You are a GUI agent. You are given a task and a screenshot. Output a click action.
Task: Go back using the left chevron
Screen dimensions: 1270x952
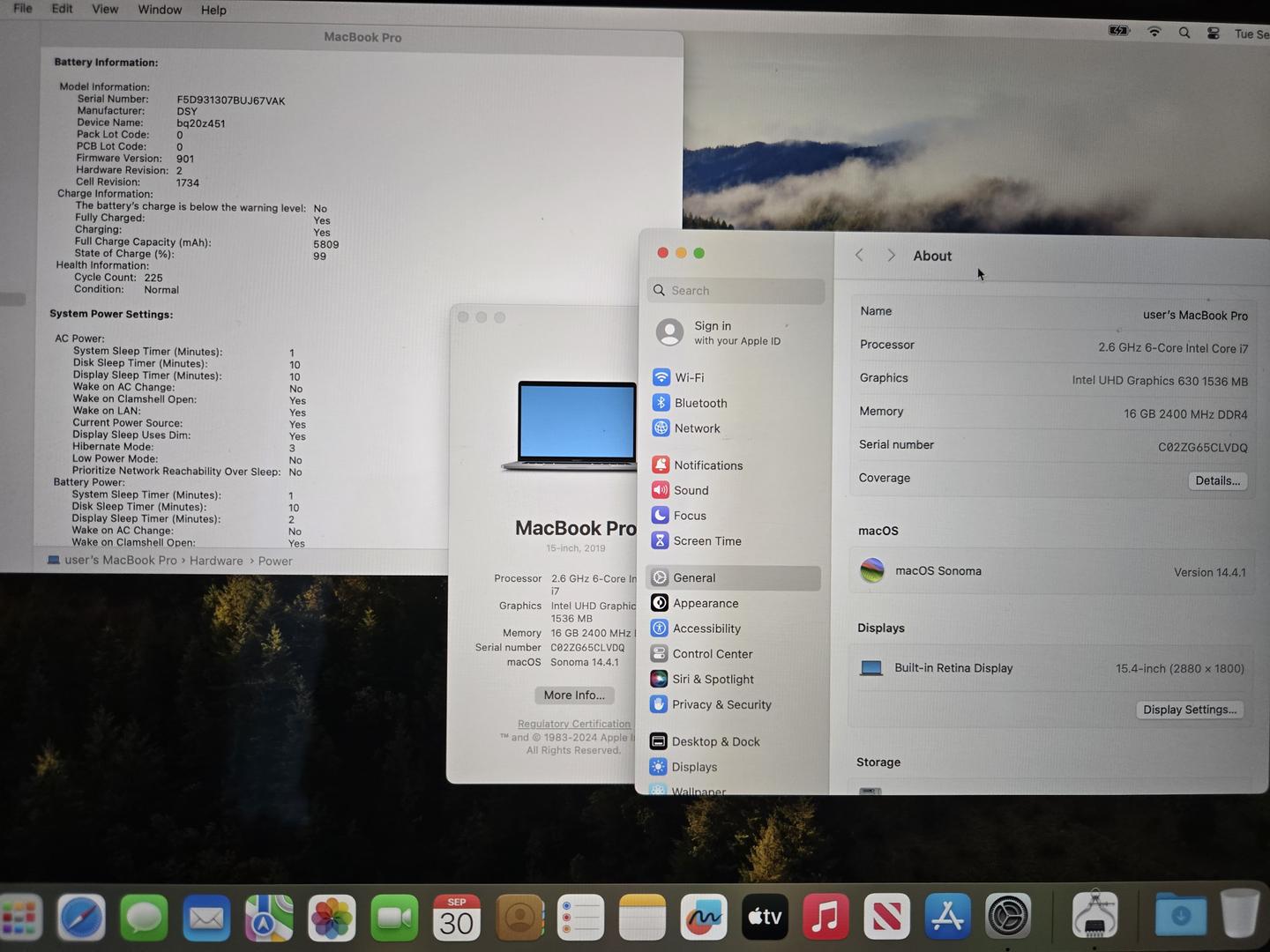(x=859, y=256)
